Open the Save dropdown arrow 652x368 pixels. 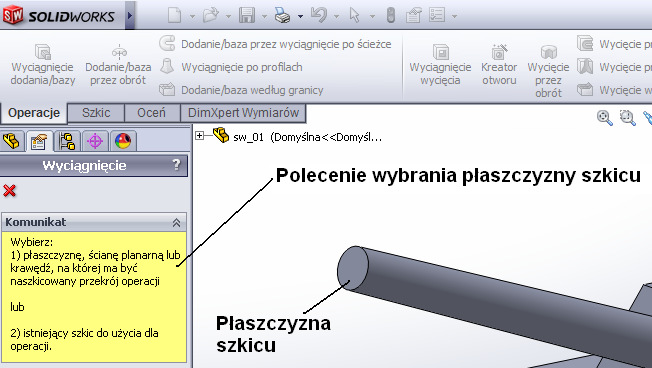coord(264,17)
